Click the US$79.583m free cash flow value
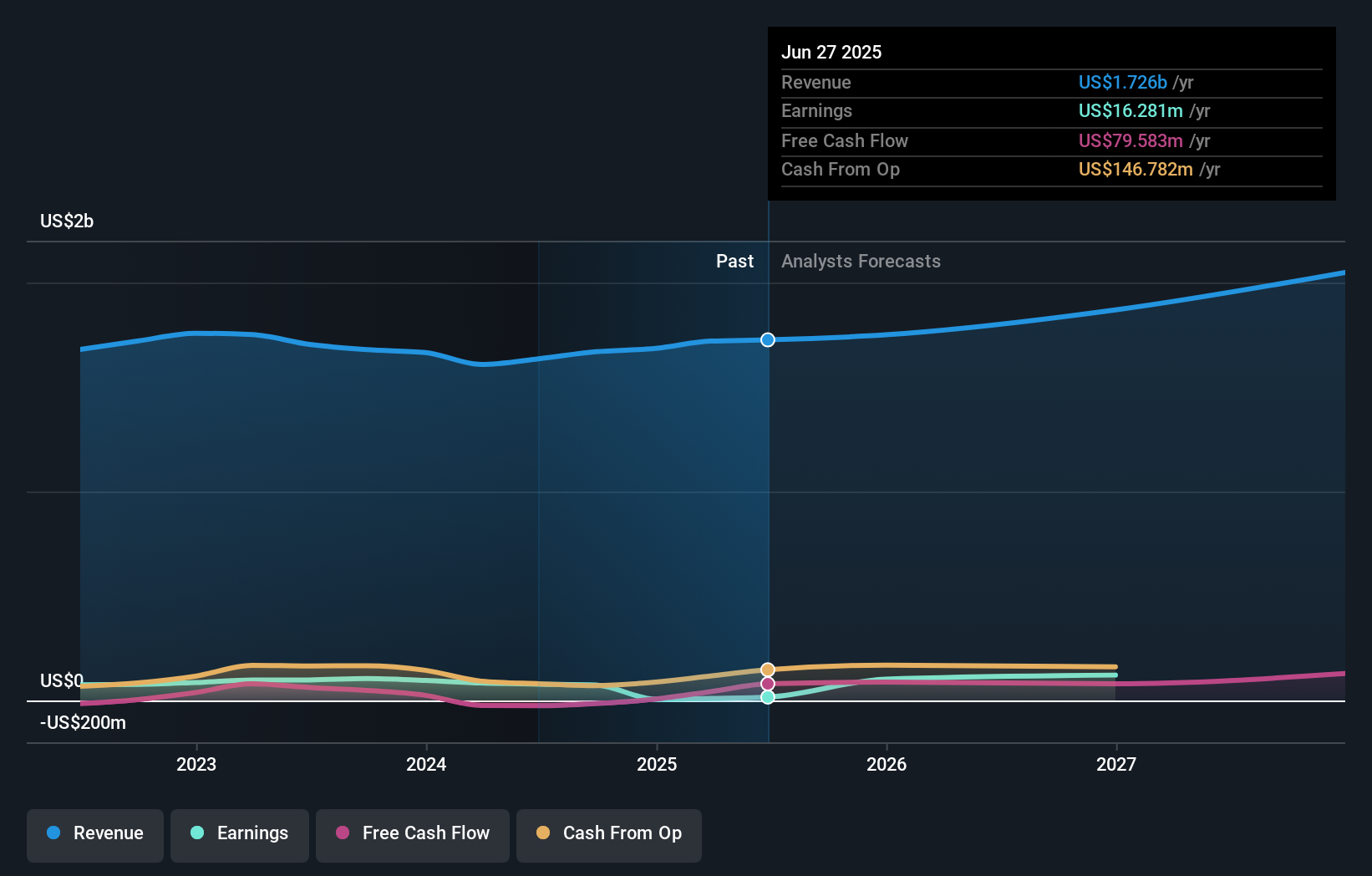 point(1131,140)
